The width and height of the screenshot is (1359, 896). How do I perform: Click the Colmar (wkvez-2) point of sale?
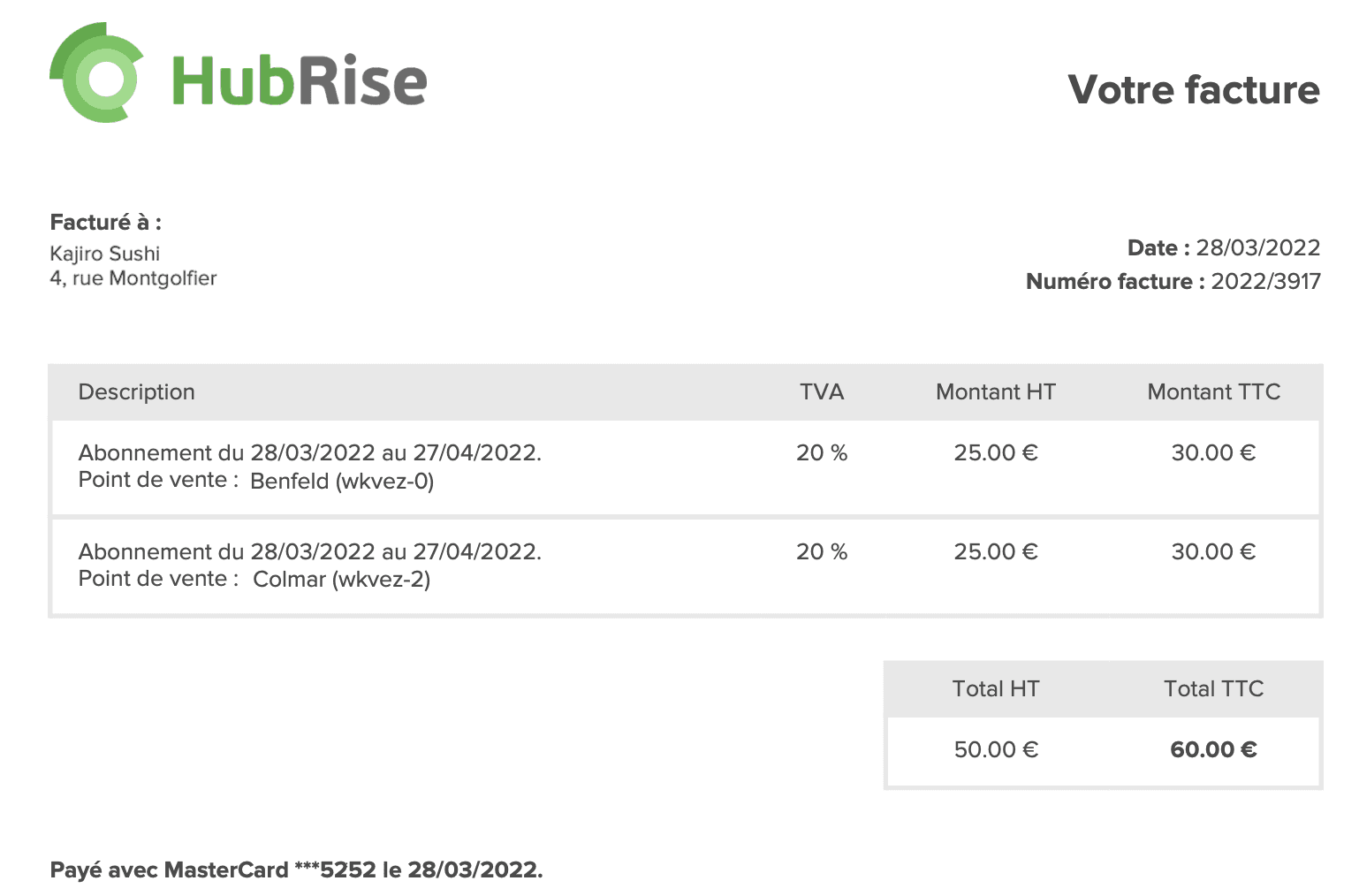[341, 580]
